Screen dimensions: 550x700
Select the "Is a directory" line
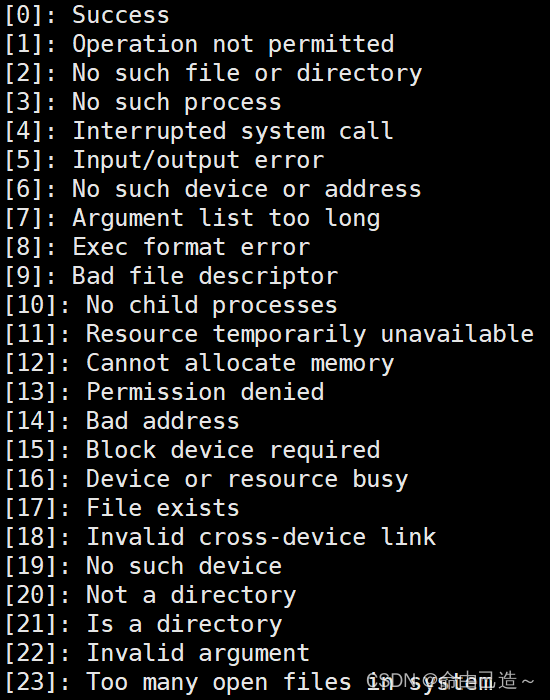184,624
